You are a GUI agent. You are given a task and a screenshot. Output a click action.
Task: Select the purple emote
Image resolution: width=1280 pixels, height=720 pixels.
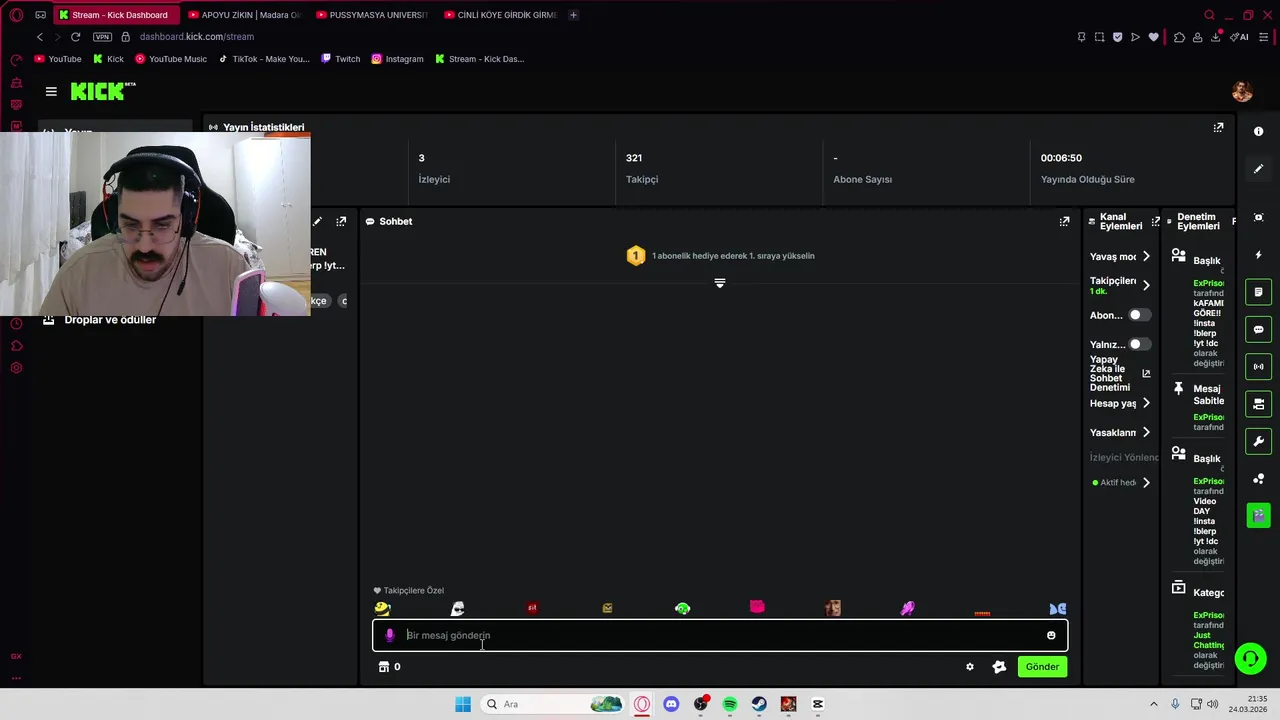(907, 609)
